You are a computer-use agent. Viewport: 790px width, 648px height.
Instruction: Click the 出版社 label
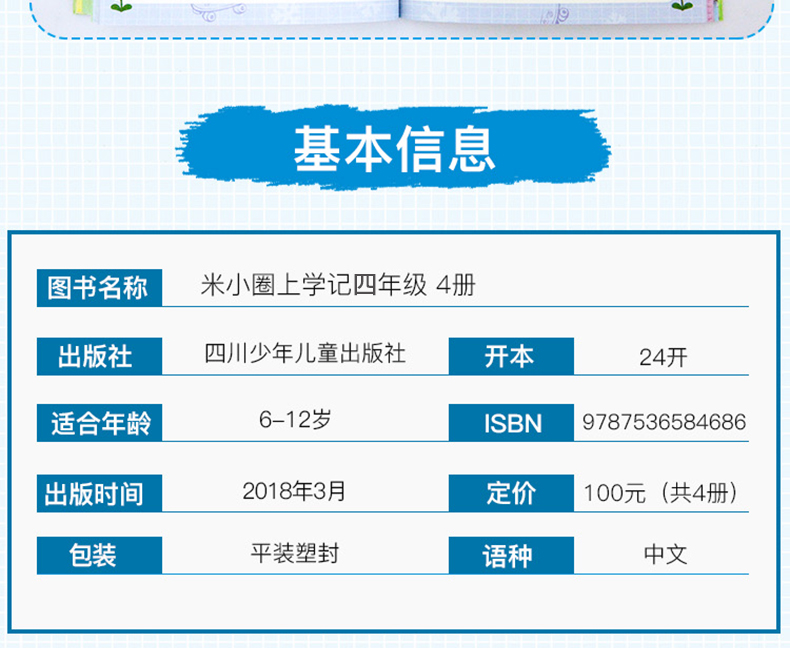(x=99, y=356)
